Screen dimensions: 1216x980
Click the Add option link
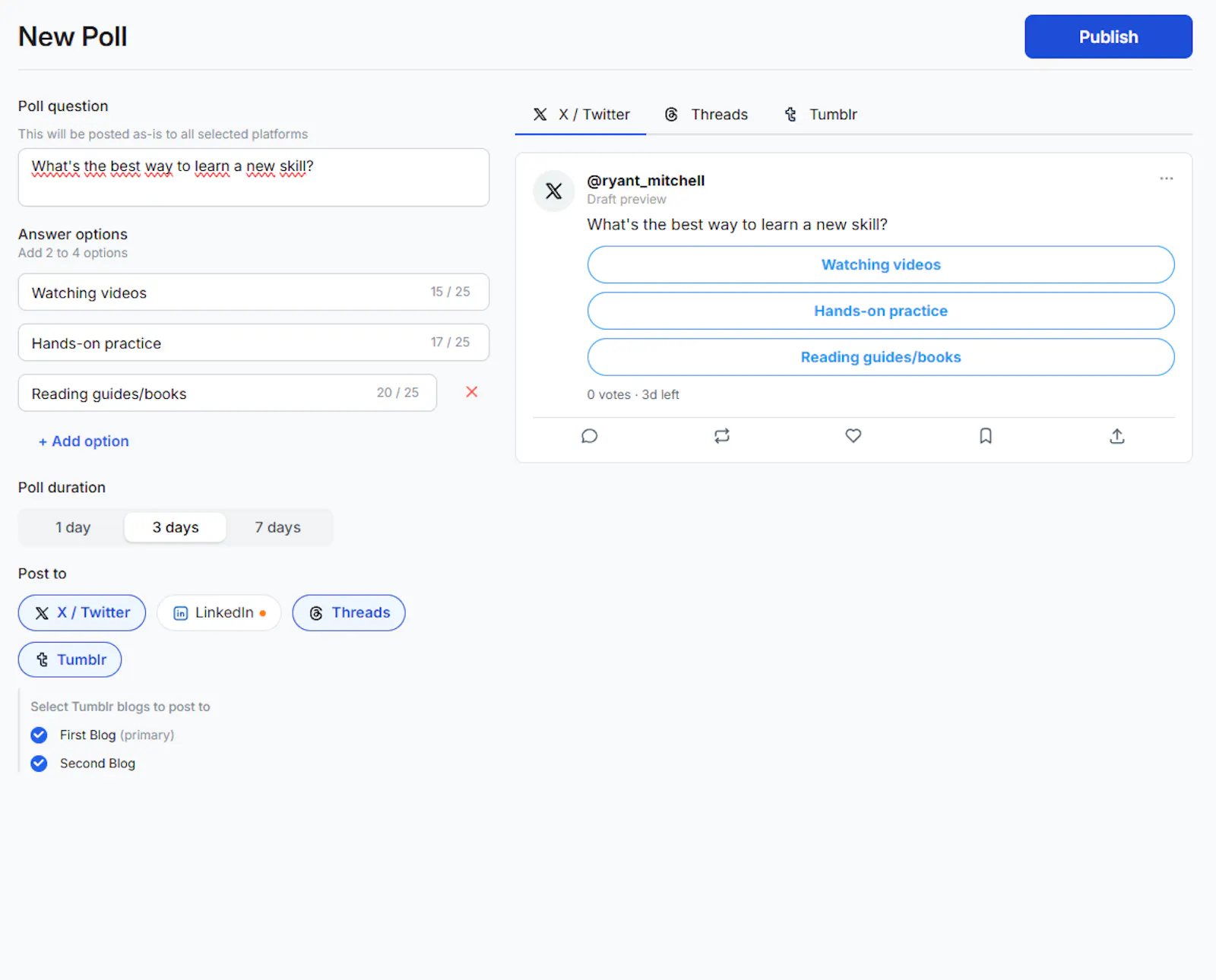click(84, 441)
